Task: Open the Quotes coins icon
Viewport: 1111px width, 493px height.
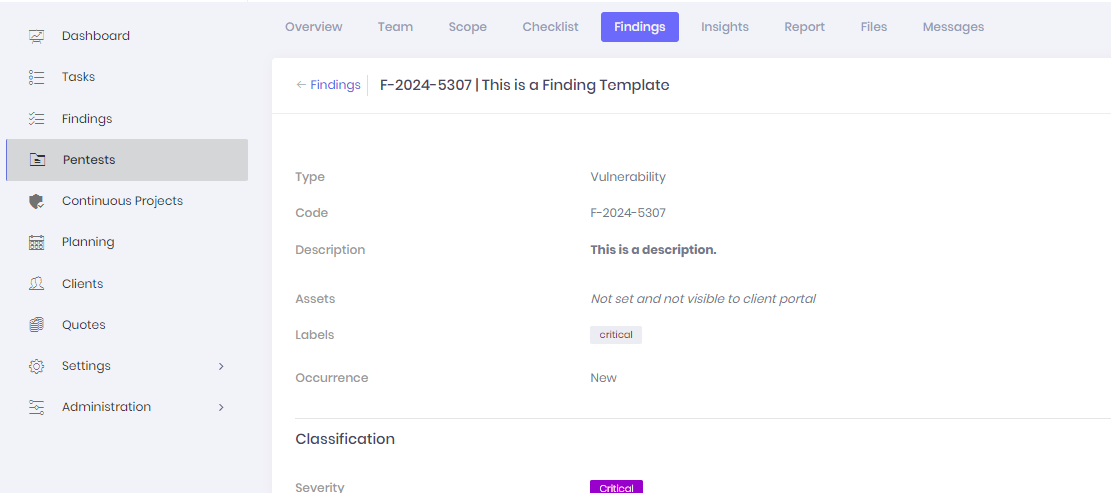Action: pos(37,324)
